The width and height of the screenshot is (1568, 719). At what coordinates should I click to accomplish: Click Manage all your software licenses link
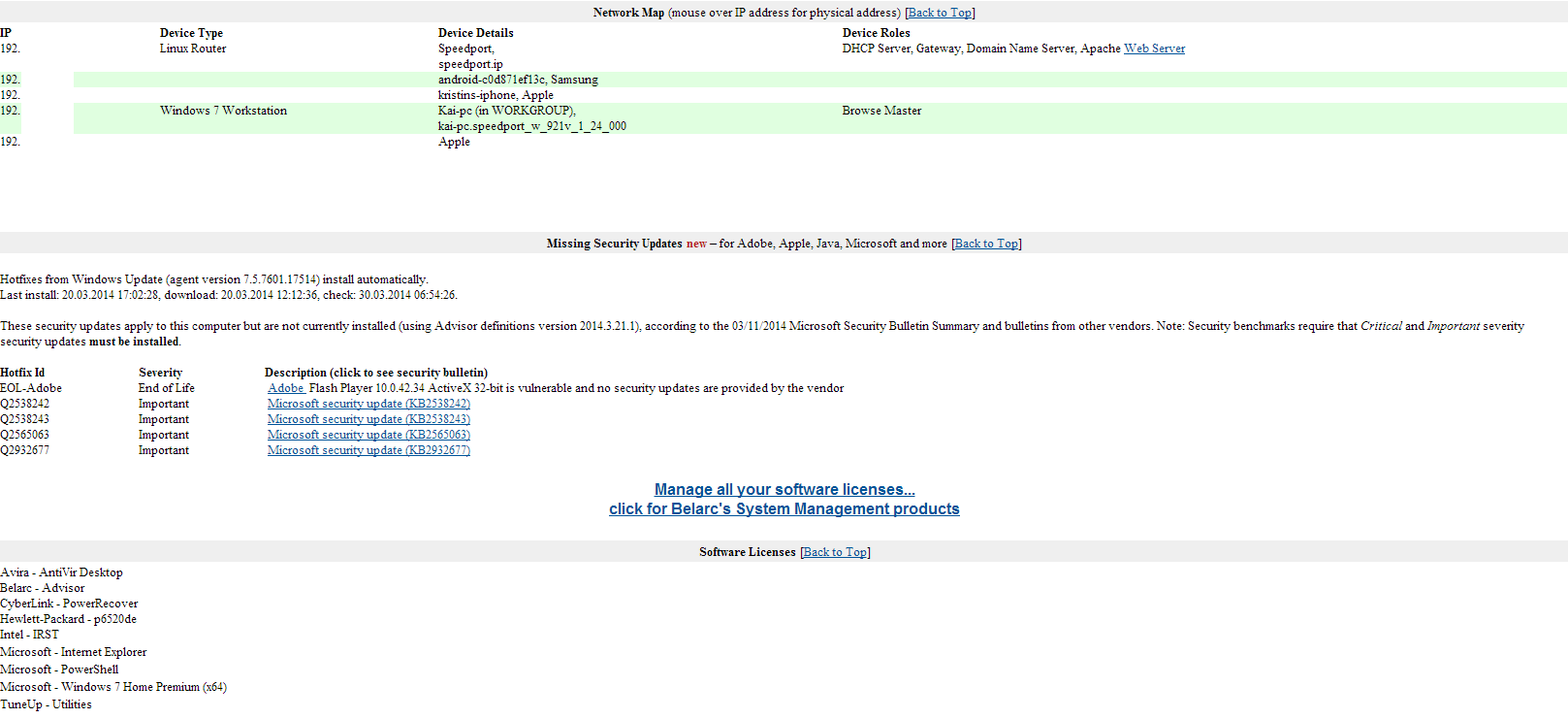click(784, 490)
